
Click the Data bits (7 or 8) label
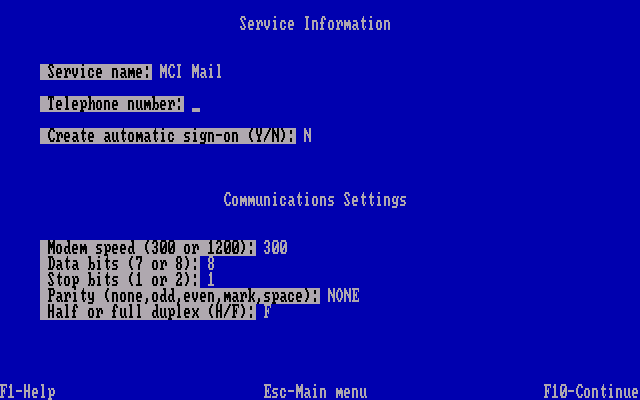120,264
